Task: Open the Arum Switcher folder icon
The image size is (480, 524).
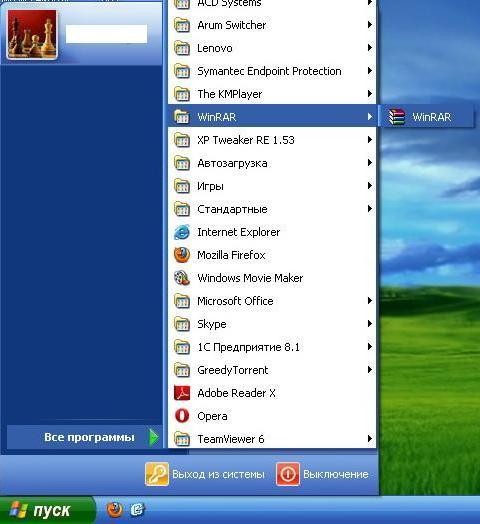Action: point(182,25)
